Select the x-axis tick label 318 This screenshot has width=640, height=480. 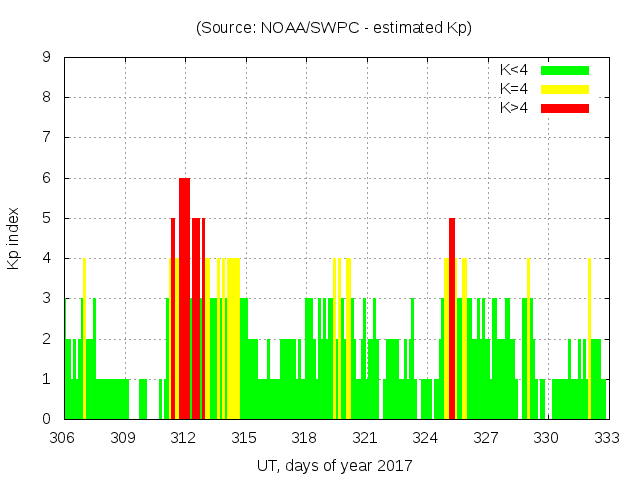coord(305,437)
